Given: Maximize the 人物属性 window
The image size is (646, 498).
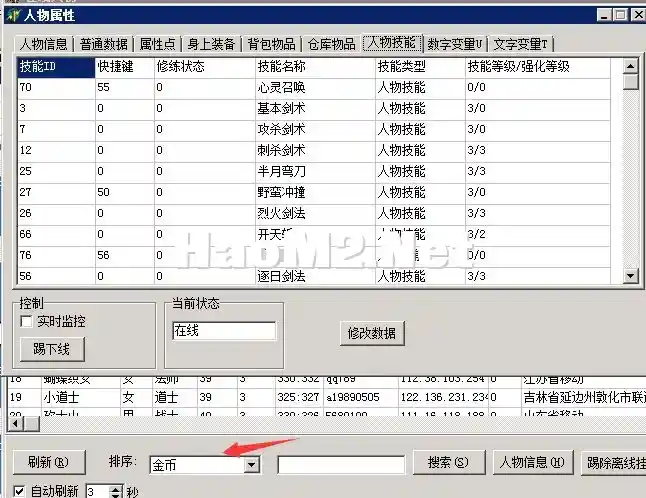Looking at the screenshot, I should pyautogui.click(x=620, y=15).
